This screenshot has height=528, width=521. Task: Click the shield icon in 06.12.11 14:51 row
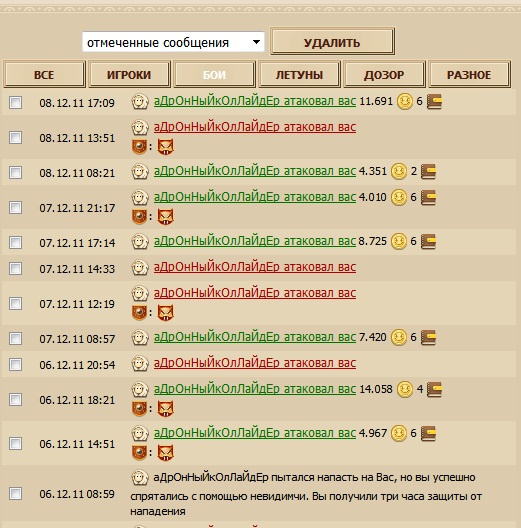(x=139, y=453)
